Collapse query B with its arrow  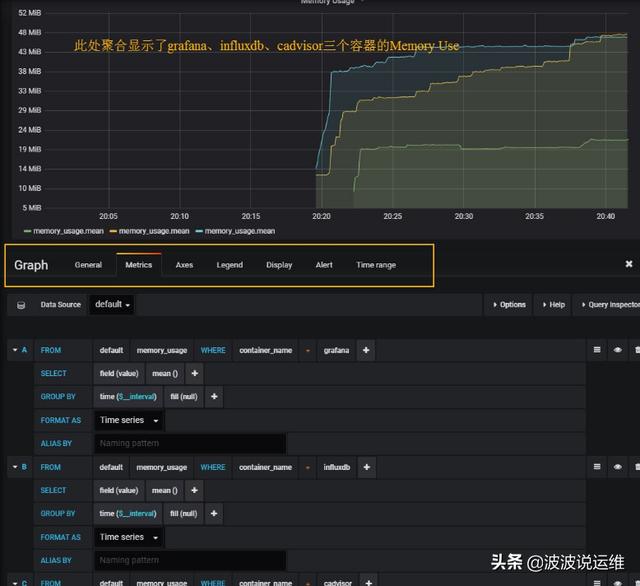click(x=15, y=466)
